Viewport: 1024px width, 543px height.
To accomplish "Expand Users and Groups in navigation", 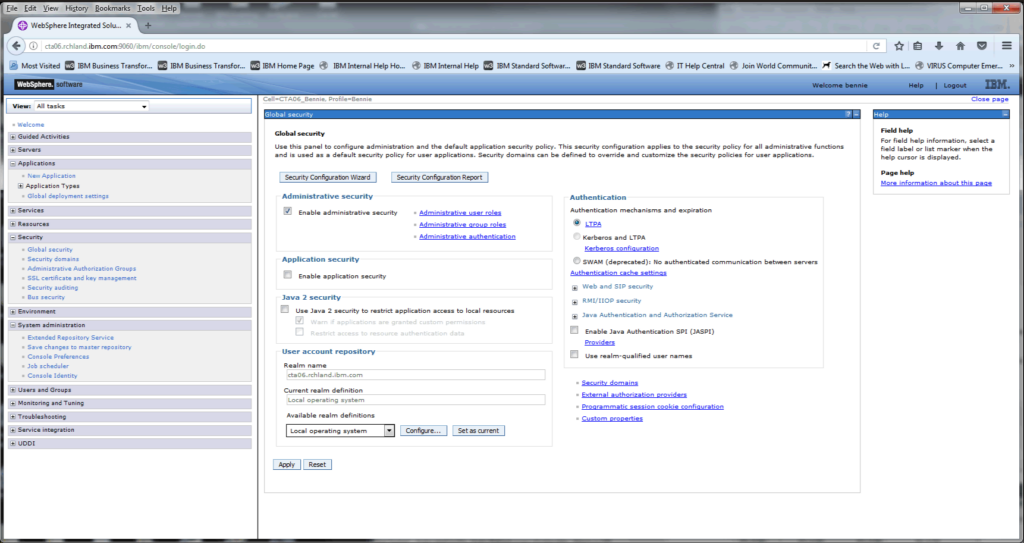I will tap(13, 390).
